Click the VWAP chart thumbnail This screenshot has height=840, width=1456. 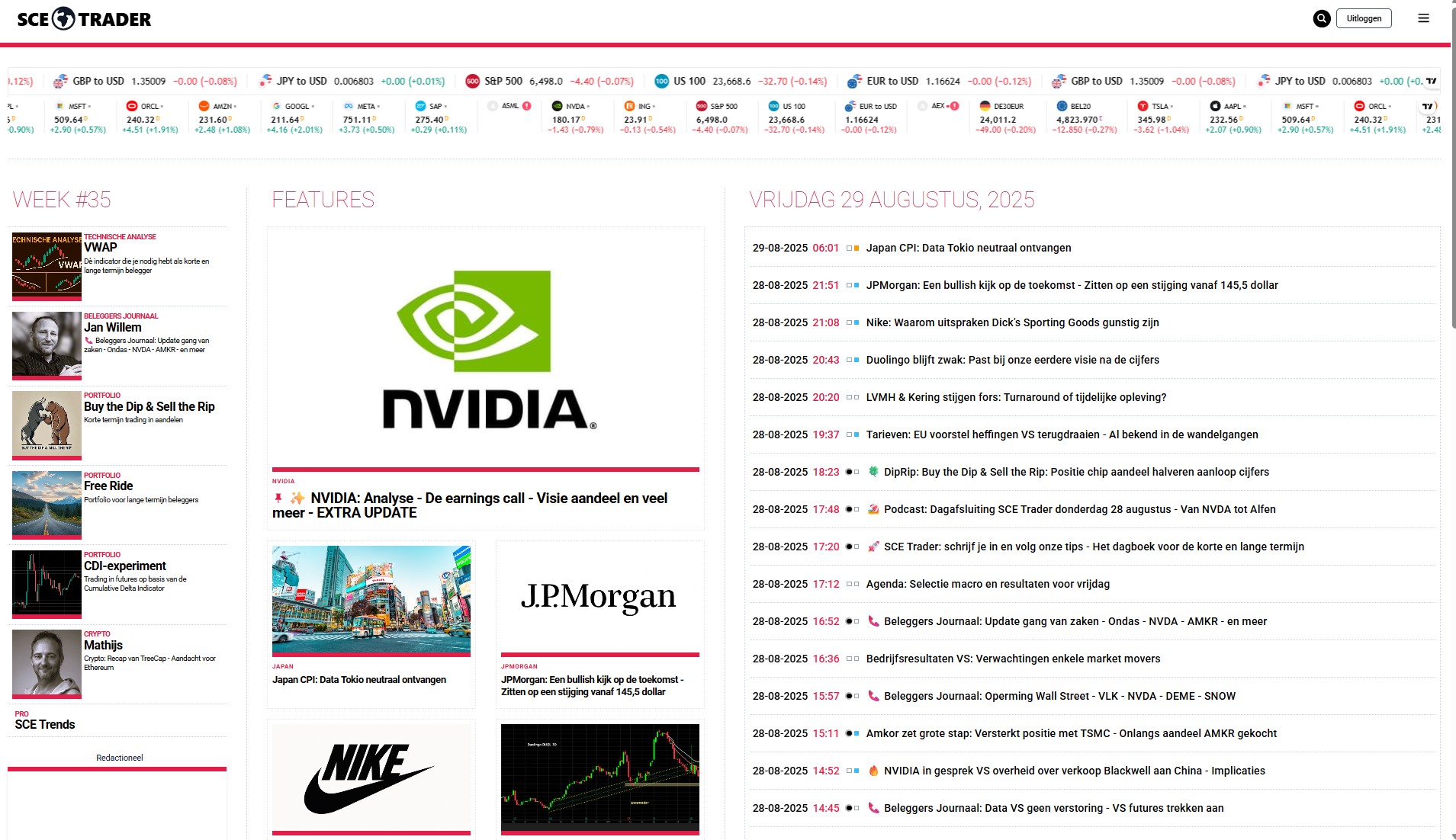pyautogui.click(x=47, y=265)
